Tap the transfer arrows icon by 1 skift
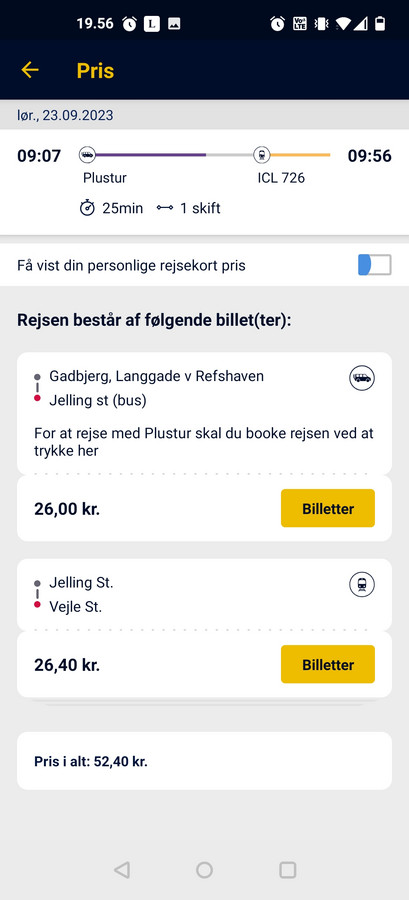Screen dimensions: 409x900 pyautogui.click(x=165, y=208)
